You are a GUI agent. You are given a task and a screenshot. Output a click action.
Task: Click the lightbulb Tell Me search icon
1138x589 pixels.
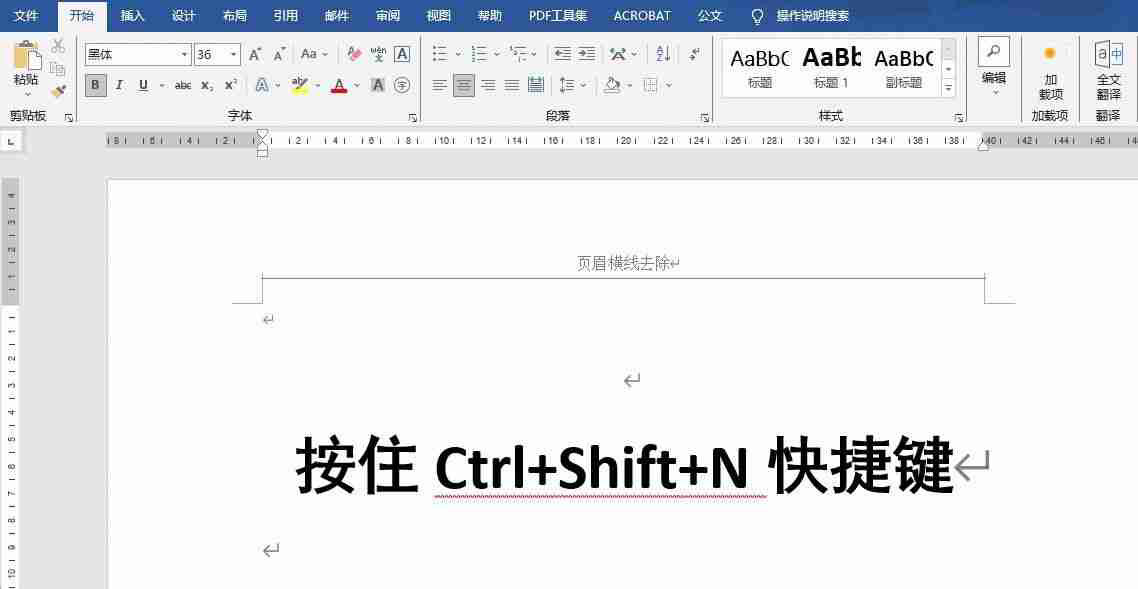(758, 16)
